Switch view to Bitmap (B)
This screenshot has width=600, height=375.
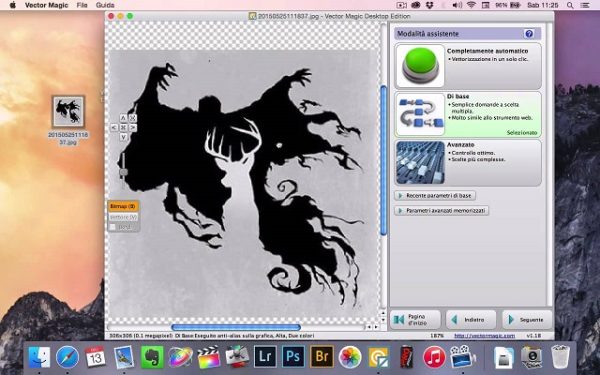point(123,206)
